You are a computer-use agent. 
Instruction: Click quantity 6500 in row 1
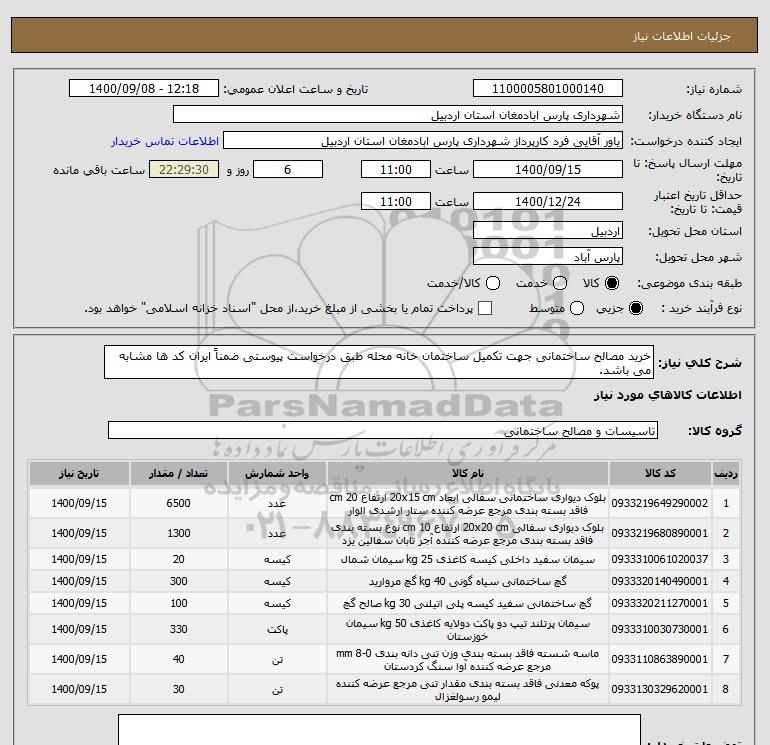coord(178,503)
